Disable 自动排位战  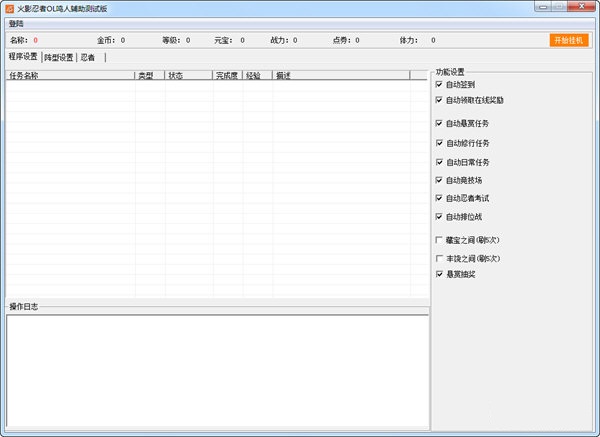439,217
